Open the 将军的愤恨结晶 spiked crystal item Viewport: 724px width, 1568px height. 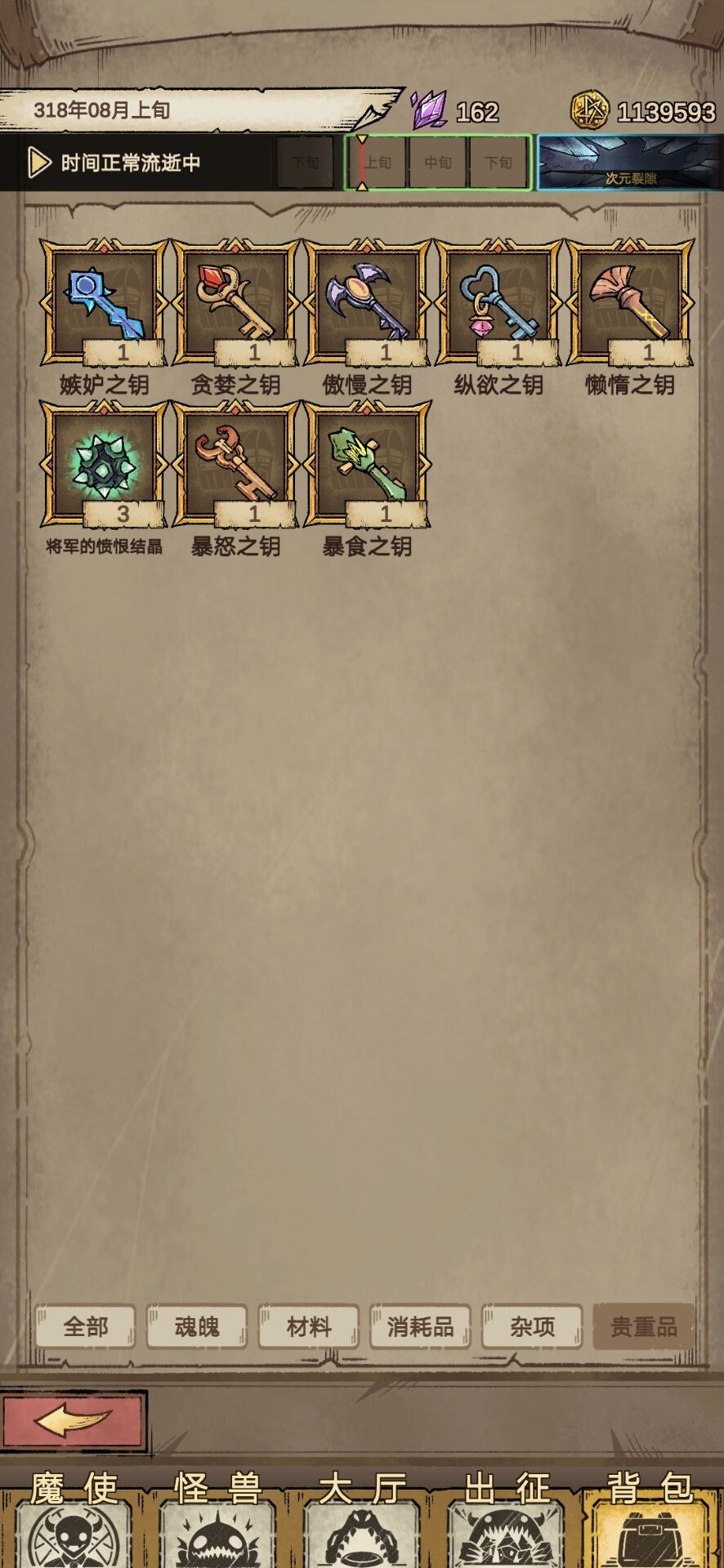(104, 464)
